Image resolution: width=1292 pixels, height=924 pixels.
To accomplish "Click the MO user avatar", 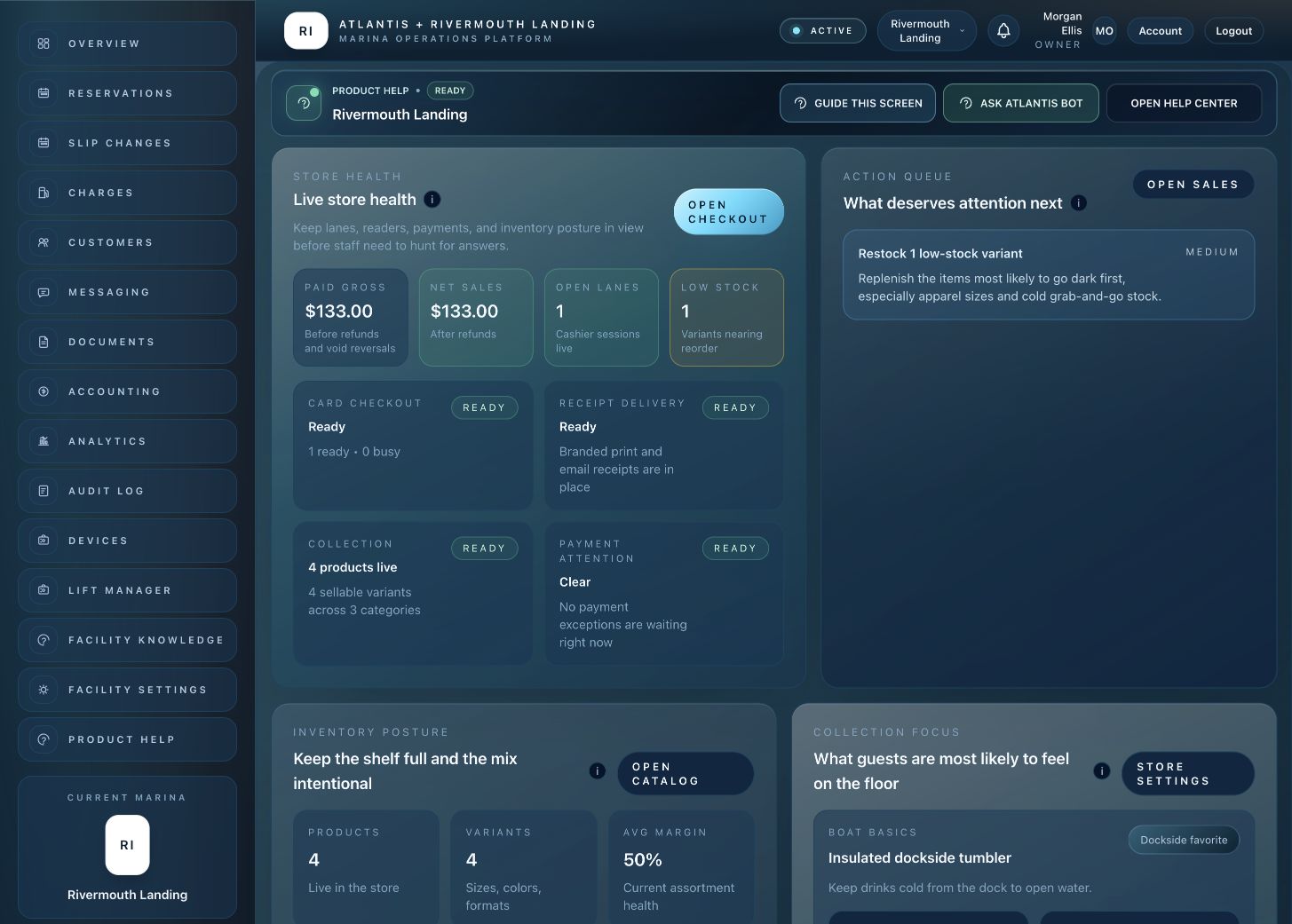I will [1104, 31].
